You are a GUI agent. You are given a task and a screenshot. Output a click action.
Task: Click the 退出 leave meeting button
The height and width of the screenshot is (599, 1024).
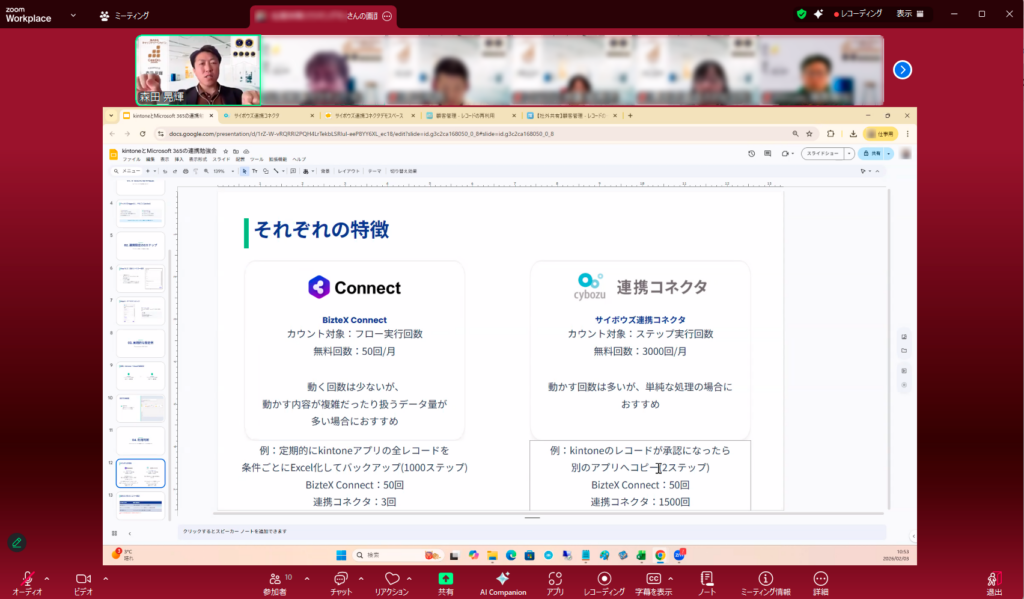click(x=993, y=579)
